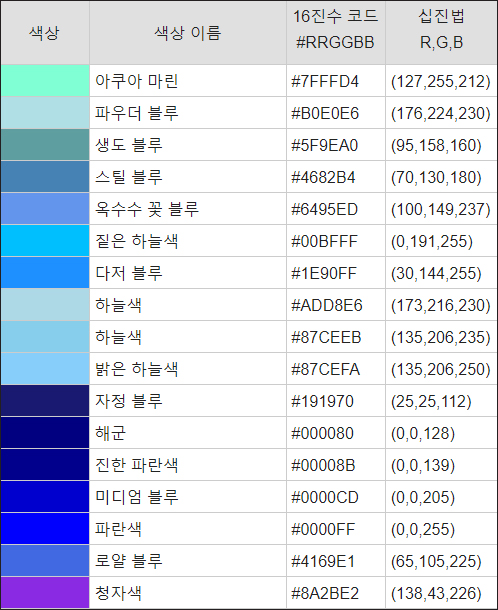This screenshot has width=498, height=610.
Task: Pick the pure blue 파란색 swatch
Action: pyautogui.click(x=45, y=528)
